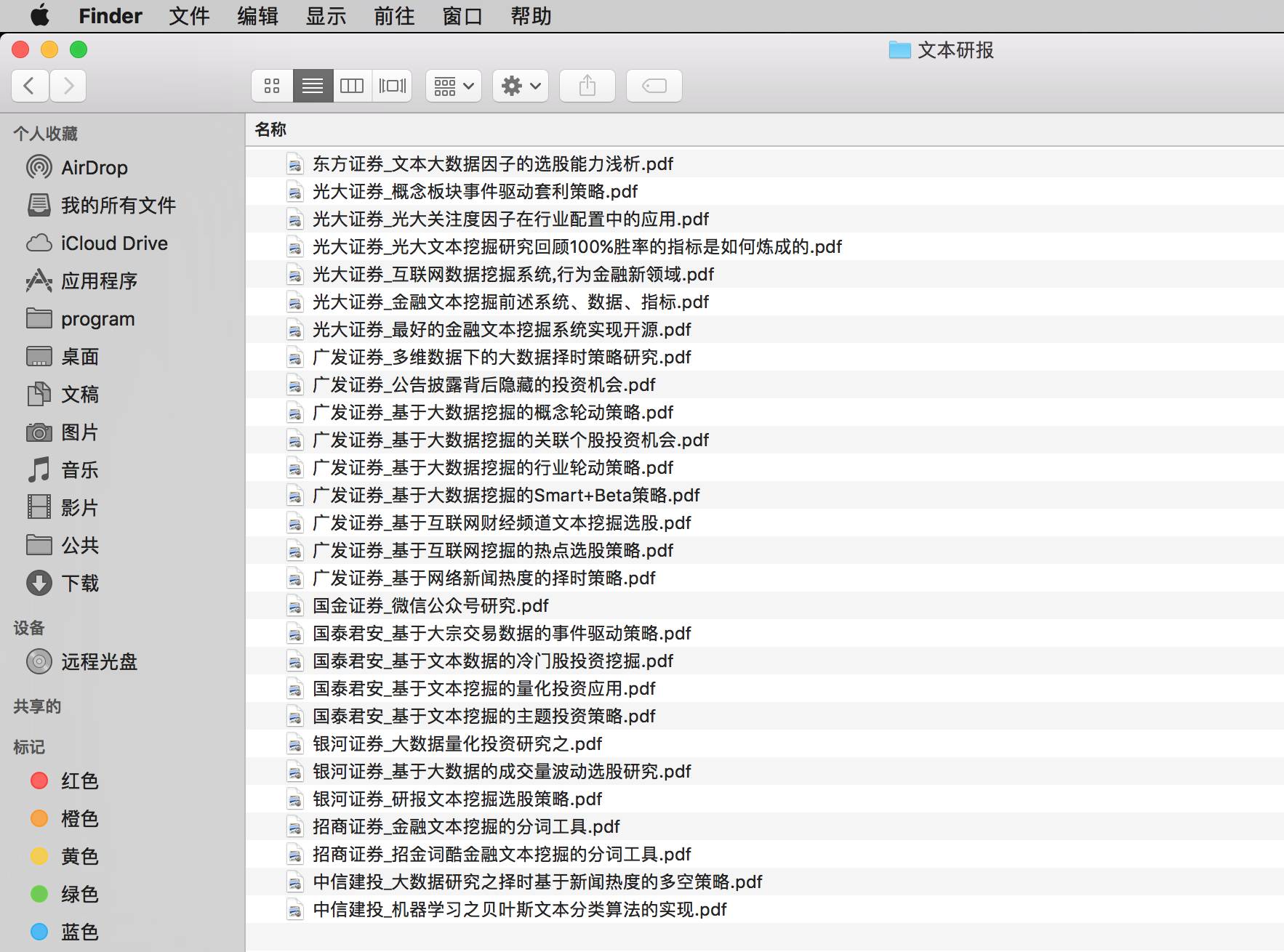Click the edit tags toolbar button
The height and width of the screenshot is (952, 1284).
click(x=654, y=86)
